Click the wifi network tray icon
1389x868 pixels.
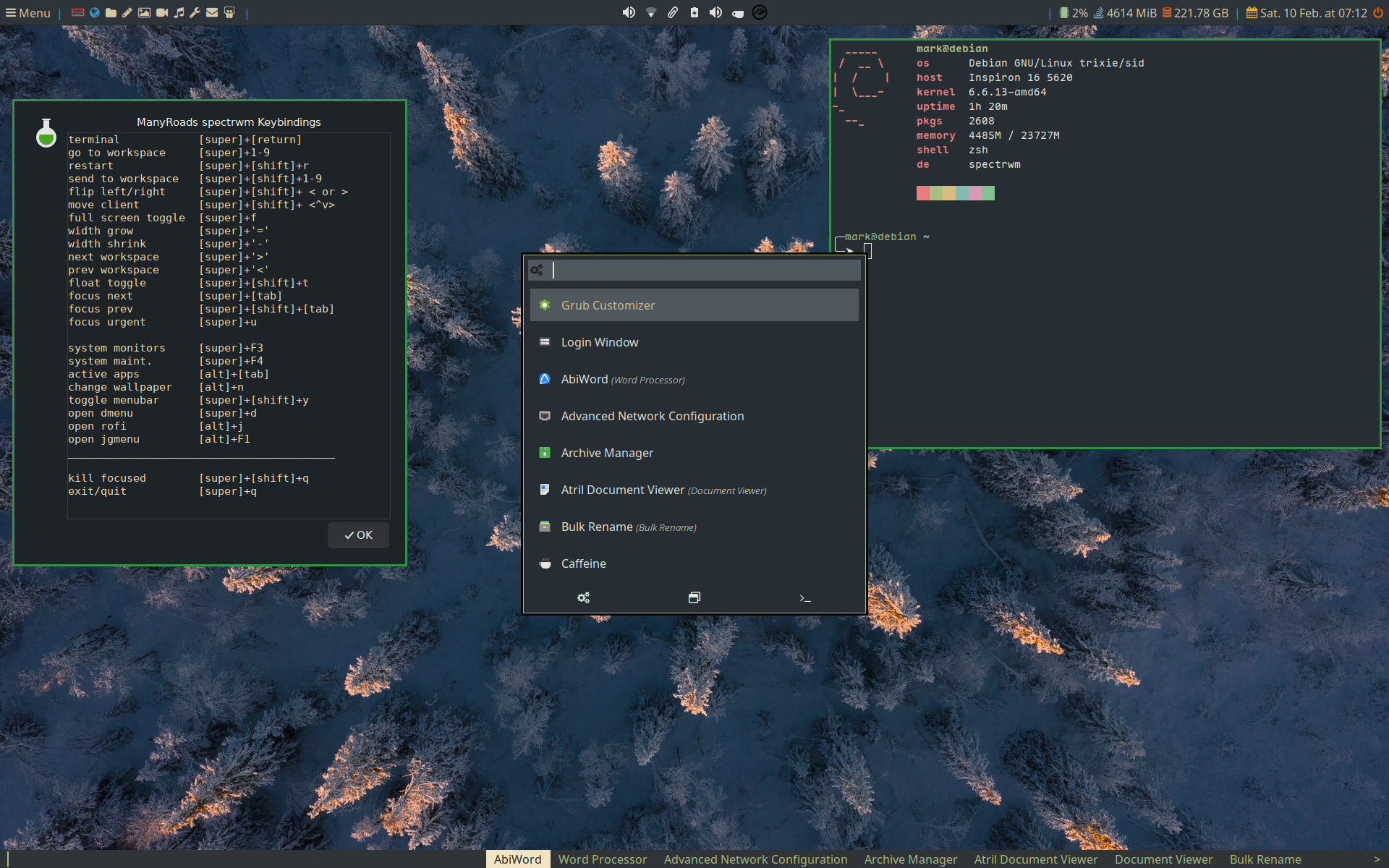[651, 12]
